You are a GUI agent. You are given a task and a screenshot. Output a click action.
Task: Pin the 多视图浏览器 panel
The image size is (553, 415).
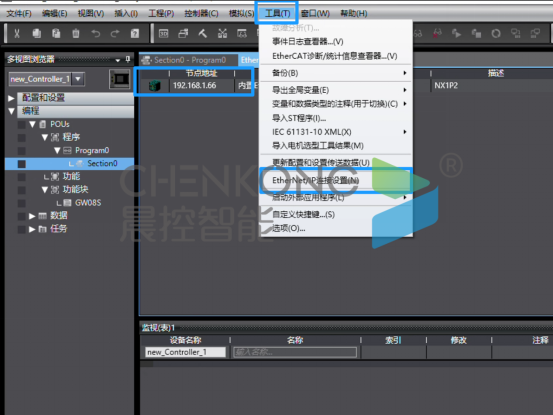128,59
